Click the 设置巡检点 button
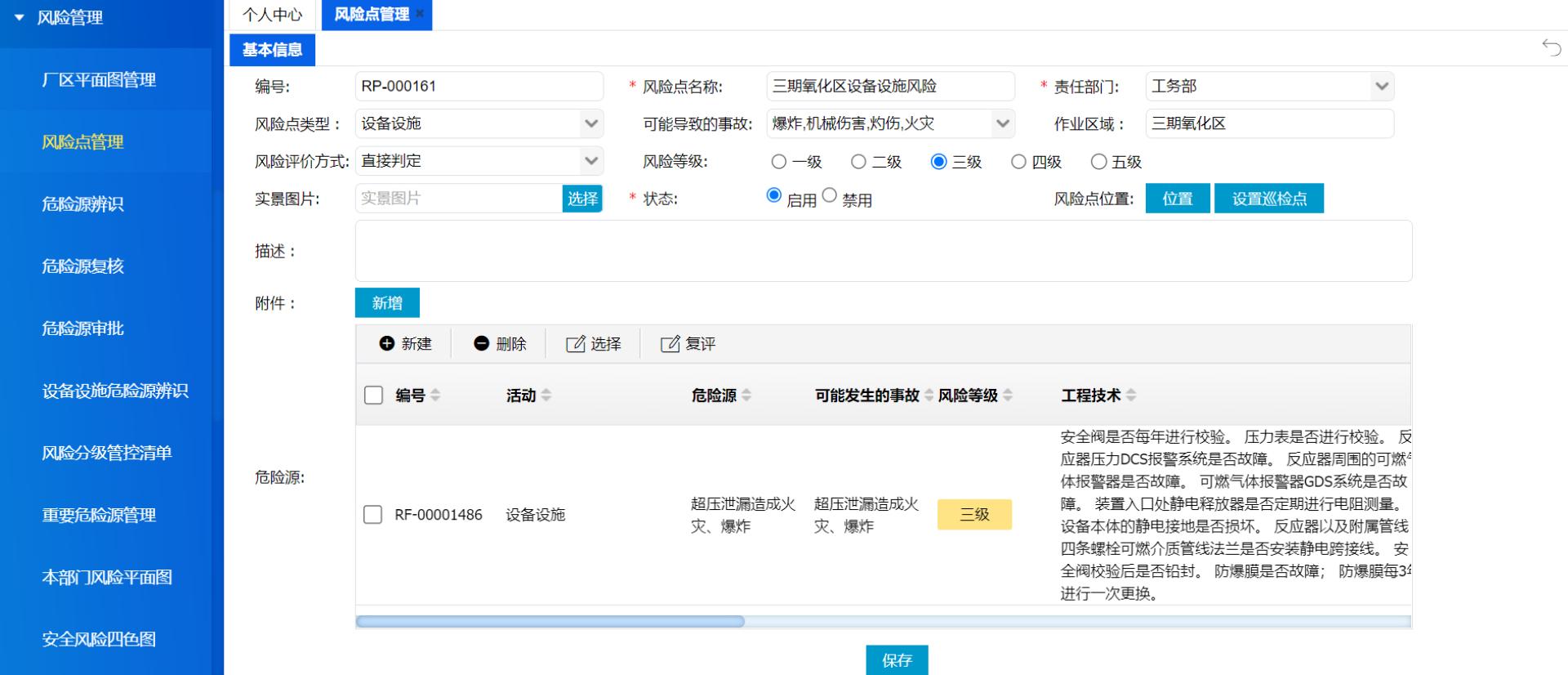The width and height of the screenshot is (1568, 675). click(x=1268, y=199)
